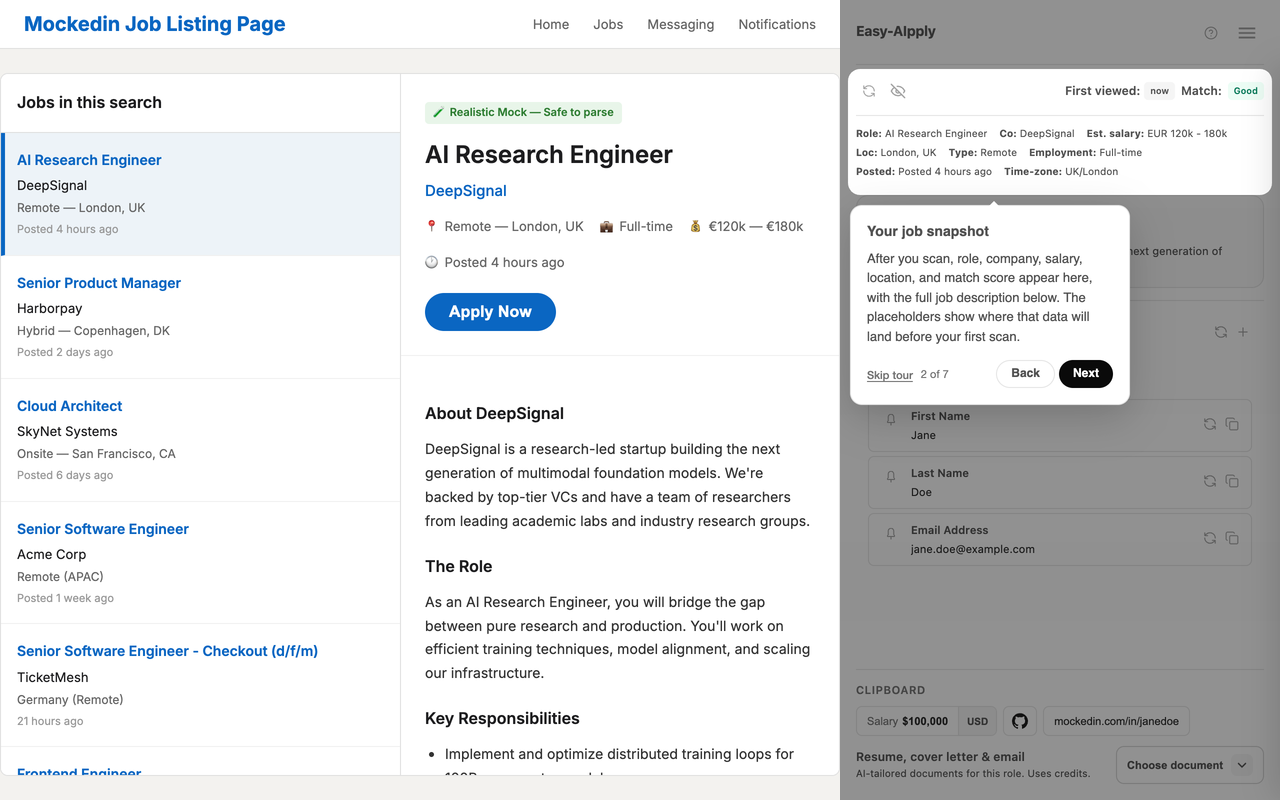Click the €120k — €180k salary text
The height and width of the screenshot is (800, 1280).
tap(756, 227)
